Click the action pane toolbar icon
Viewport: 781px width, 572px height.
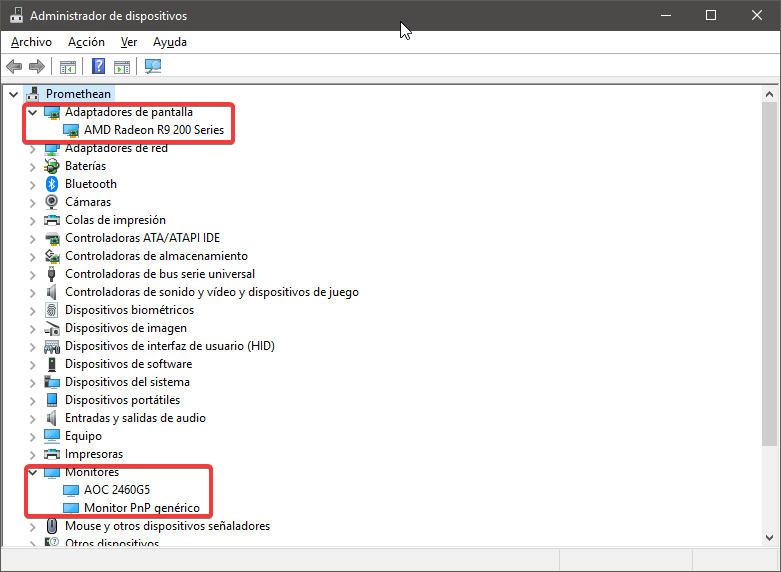click(122, 66)
